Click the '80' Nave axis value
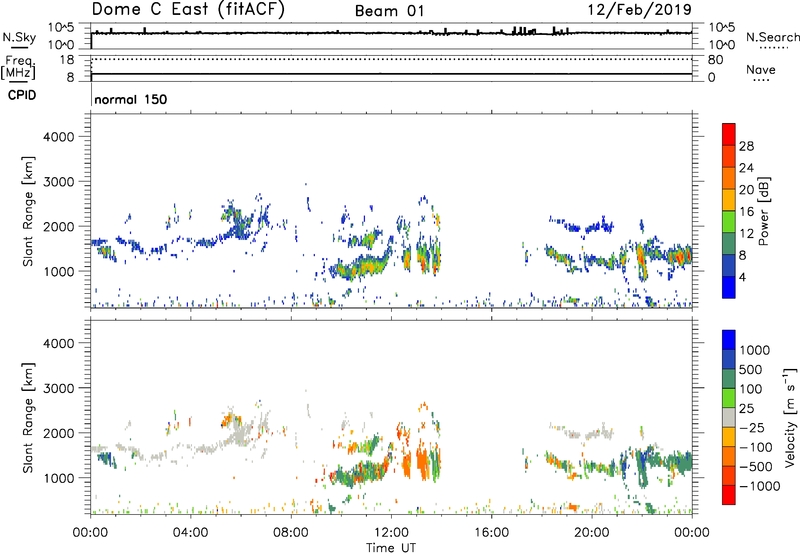Viewport: 800px width, 554px height. pos(715,60)
